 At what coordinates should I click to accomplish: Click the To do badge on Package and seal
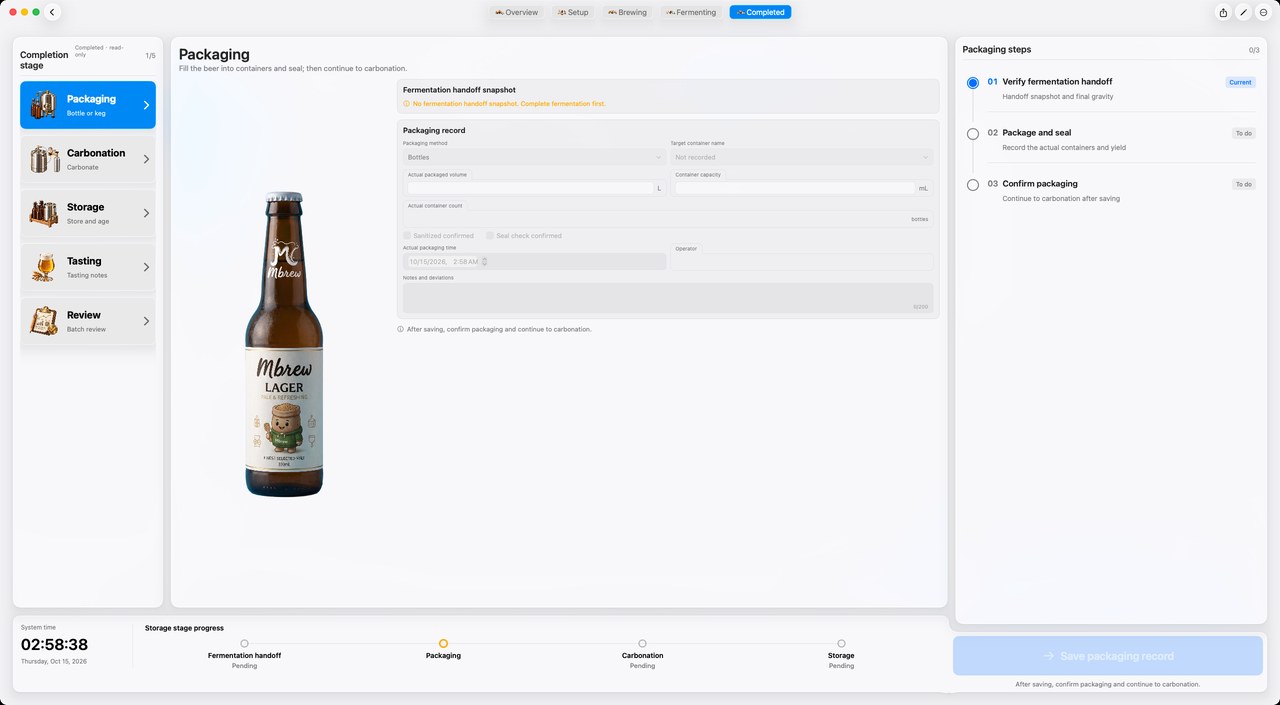point(1244,133)
